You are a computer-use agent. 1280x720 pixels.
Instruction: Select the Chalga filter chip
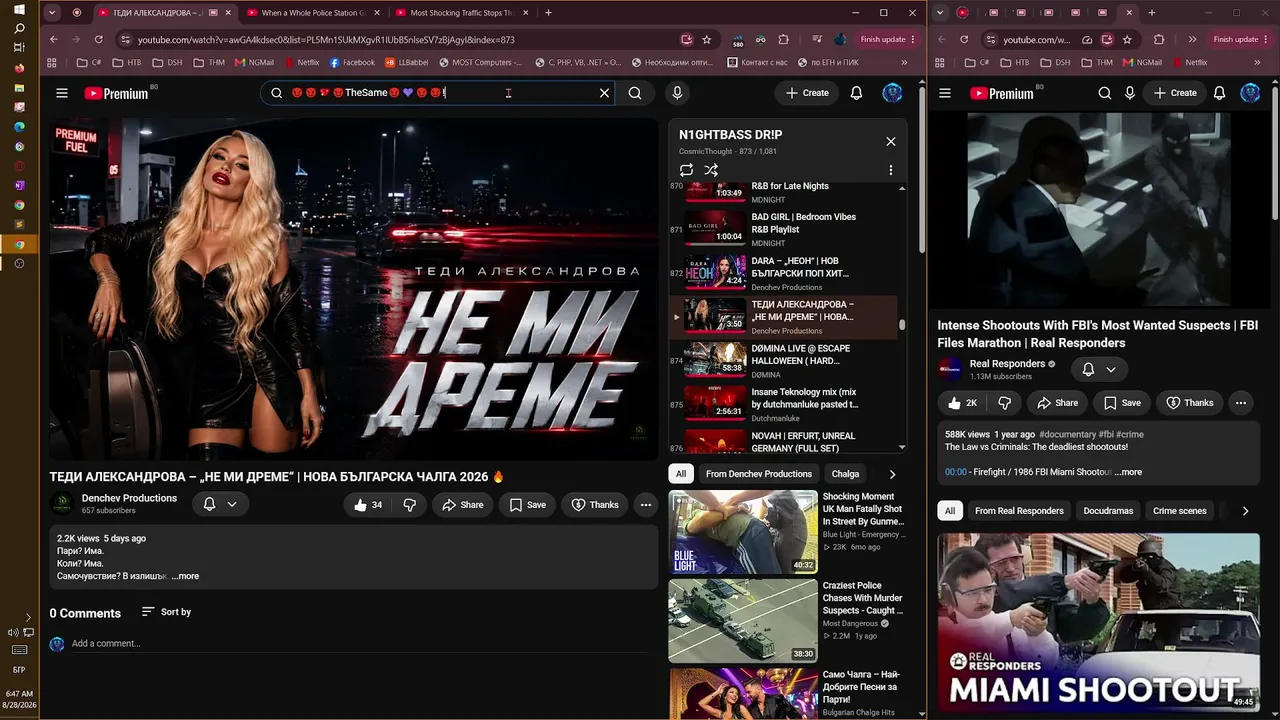[845, 474]
